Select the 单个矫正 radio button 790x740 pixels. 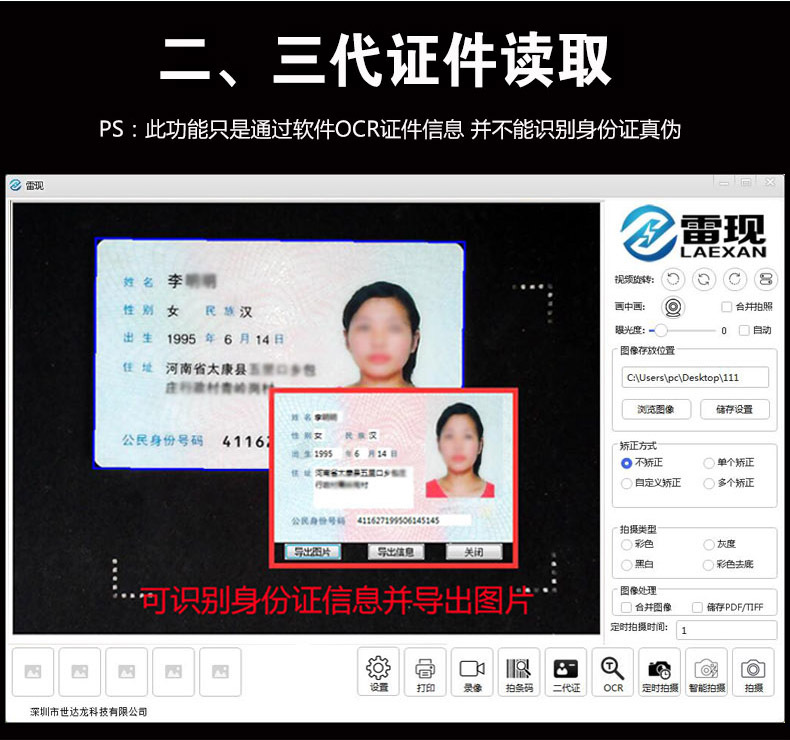pos(709,463)
